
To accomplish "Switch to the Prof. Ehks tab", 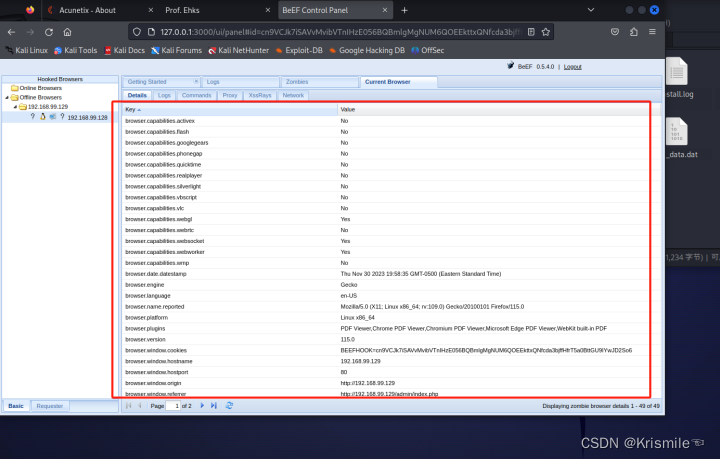I will click(217, 10).
